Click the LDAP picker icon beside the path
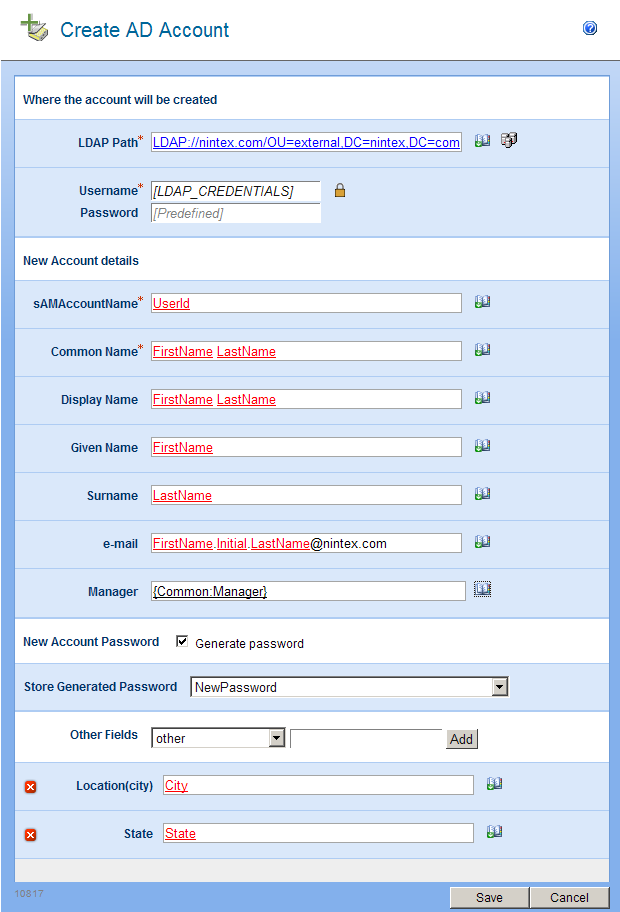The height and width of the screenshot is (912, 620). (508, 141)
